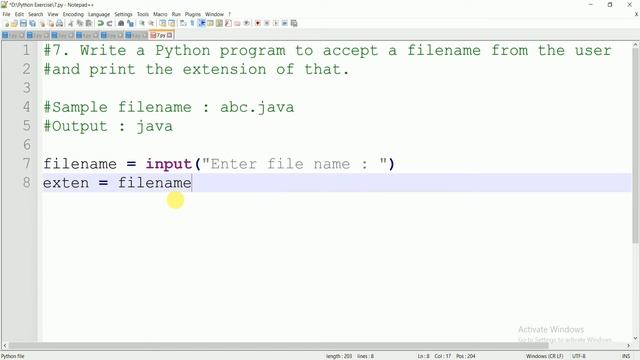Click Run Macro Multiple Times icon
The height and width of the screenshot is (360, 640).
284,23
